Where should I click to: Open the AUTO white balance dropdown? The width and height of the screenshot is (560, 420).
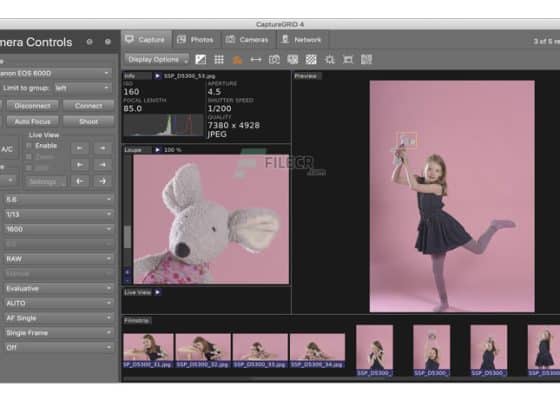(59, 303)
